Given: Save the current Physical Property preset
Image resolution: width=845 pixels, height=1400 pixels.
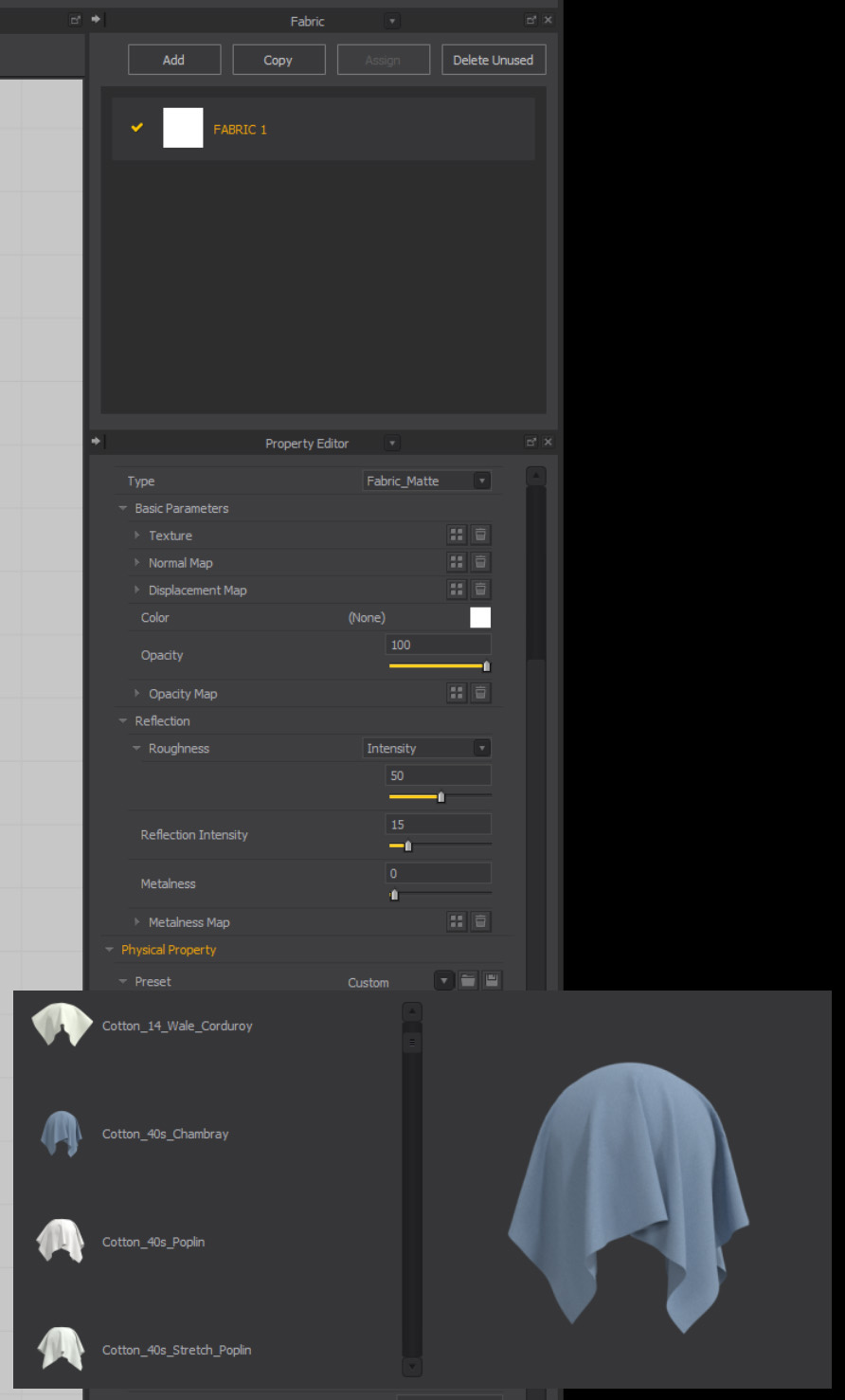Looking at the screenshot, I should tap(492, 980).
